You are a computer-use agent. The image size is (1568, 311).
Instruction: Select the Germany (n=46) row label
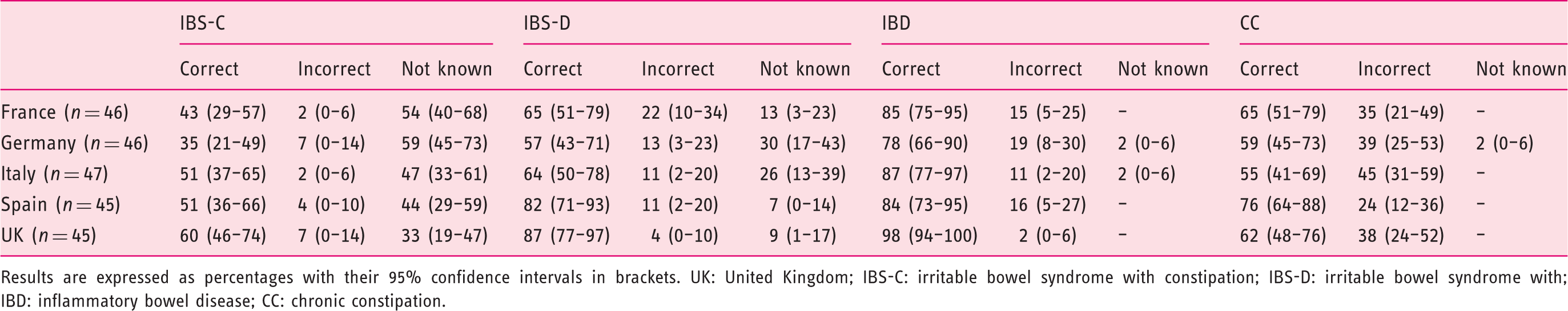[74, 143]
